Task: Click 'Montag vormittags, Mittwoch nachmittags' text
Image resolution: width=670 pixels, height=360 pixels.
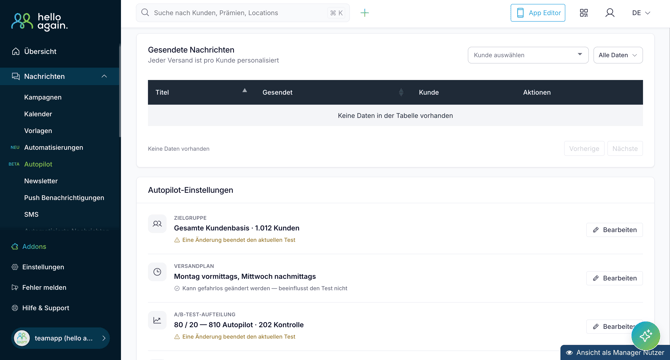Action: pyautogui.click(x=245, y=276)
